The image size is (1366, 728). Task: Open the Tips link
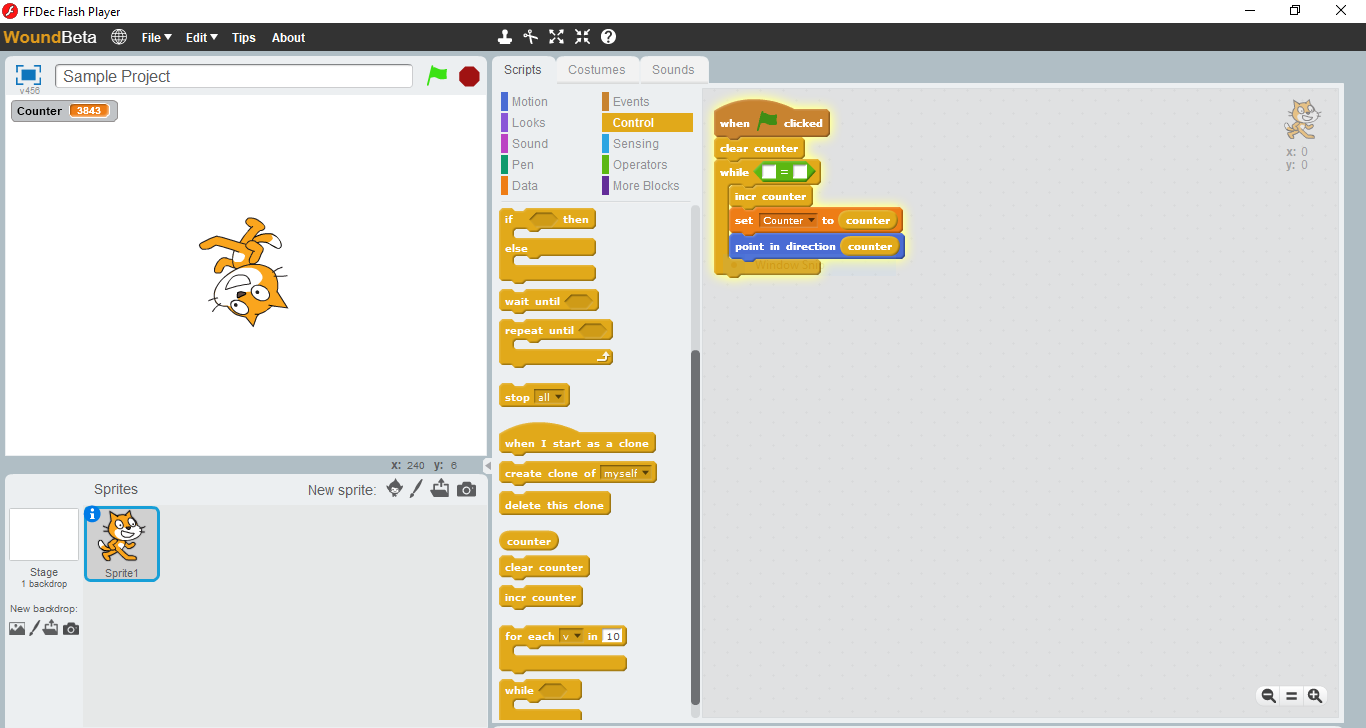tap(243, 38)
